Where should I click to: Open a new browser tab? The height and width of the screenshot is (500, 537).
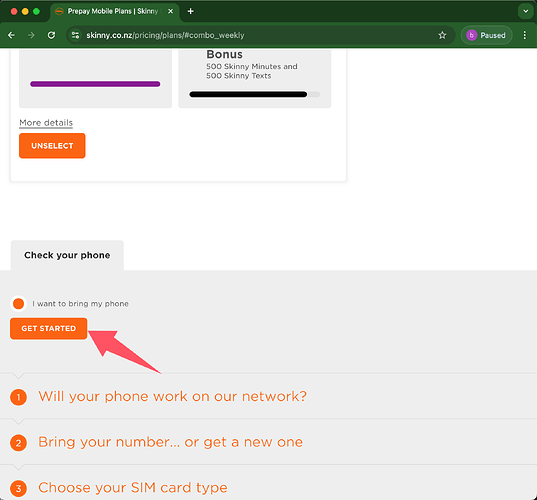[190, 11]
